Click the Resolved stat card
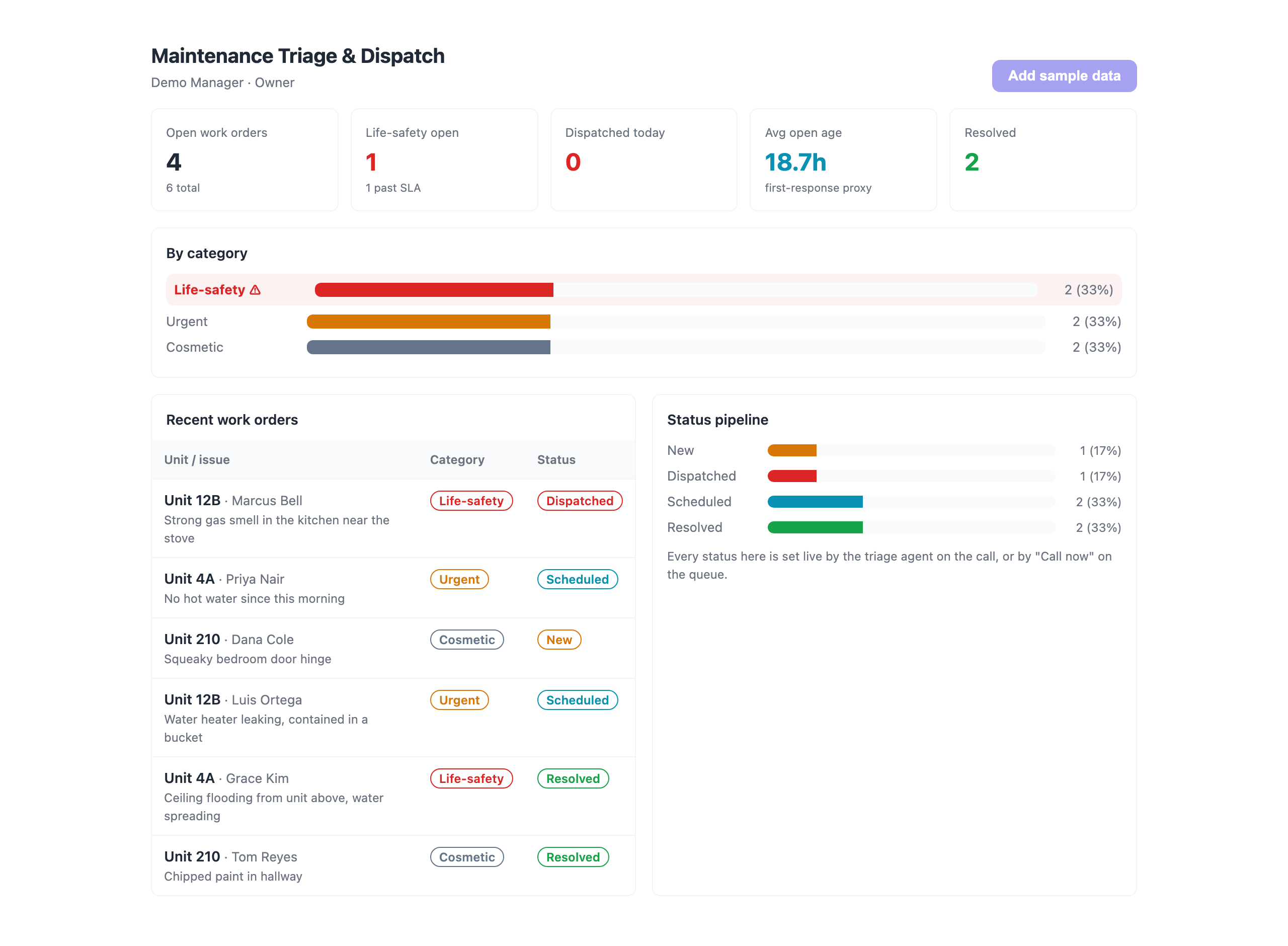The width and height of the screenshot is (1288, 946). [1043, 160]
